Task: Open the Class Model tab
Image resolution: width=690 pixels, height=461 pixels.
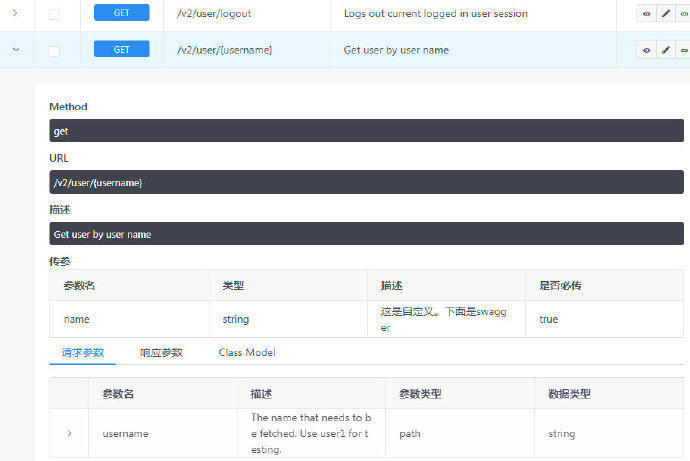Action: coord(247,352)
